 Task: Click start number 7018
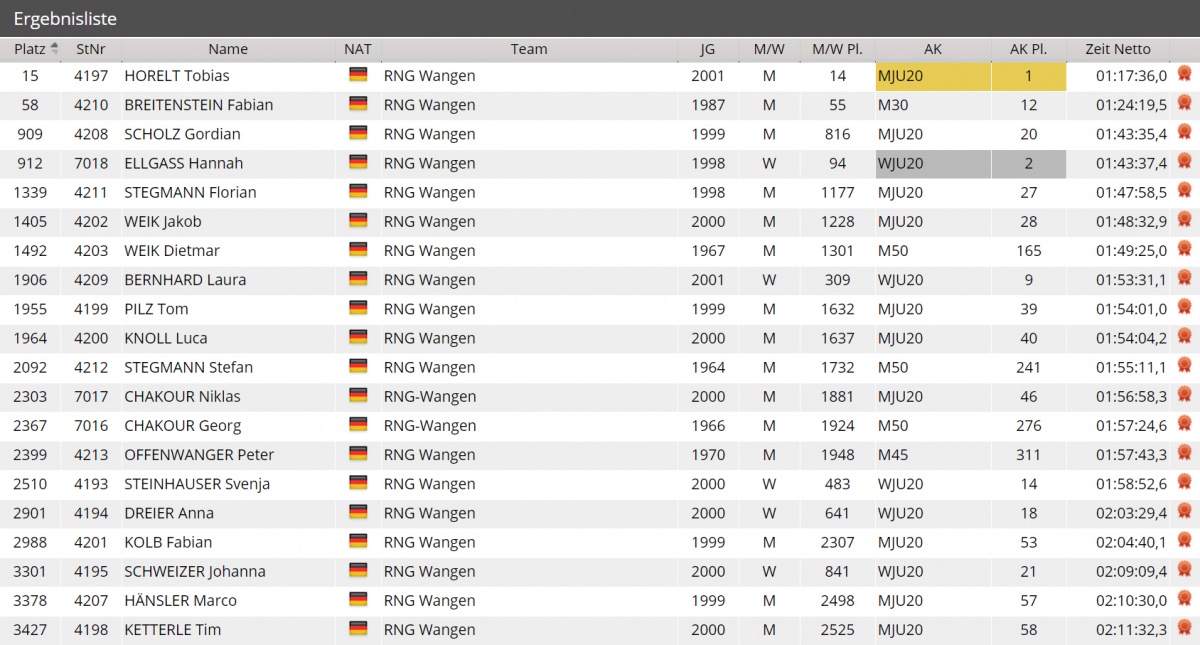click(91, 163)
